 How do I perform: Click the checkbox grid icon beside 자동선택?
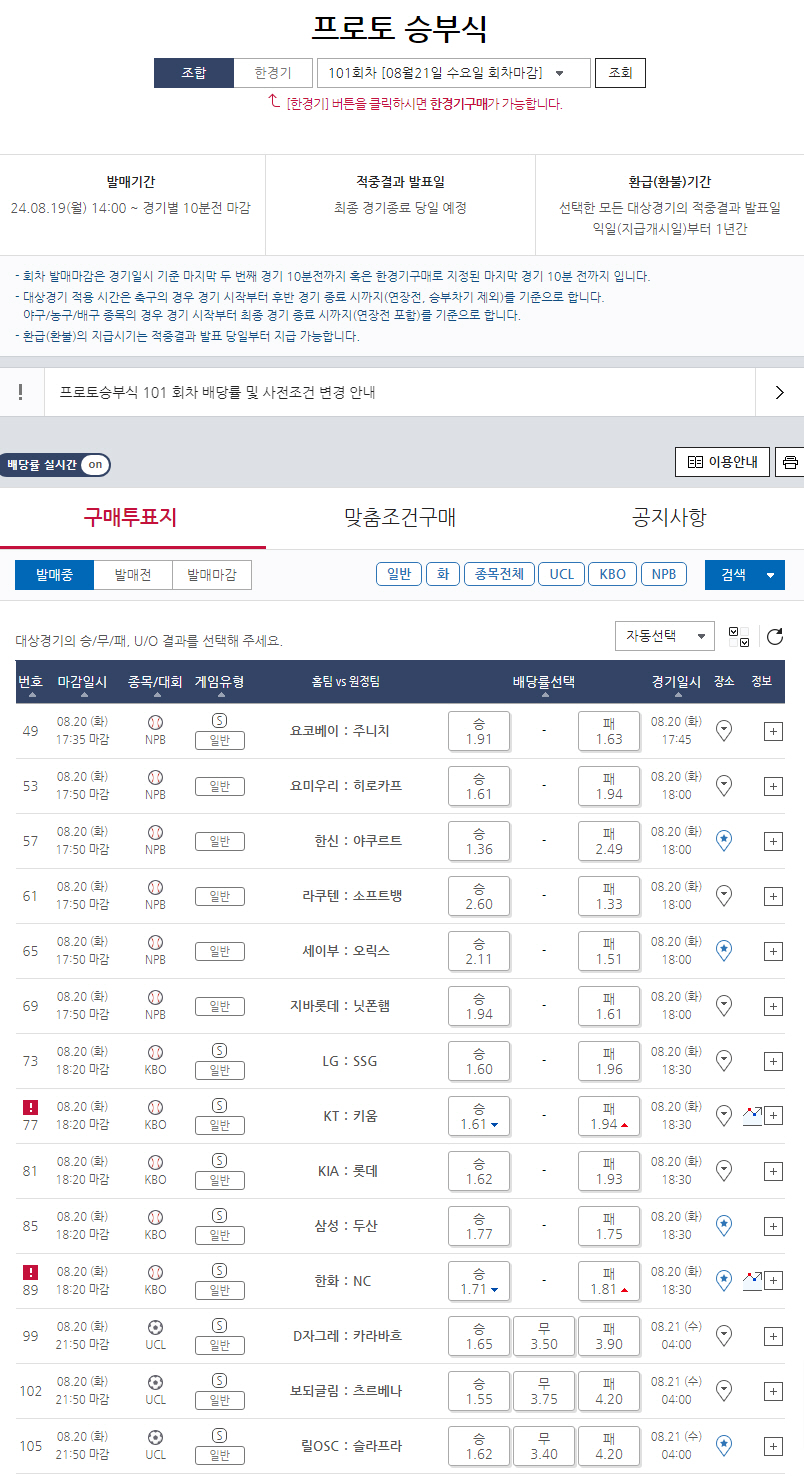pyautogui.click(x=739, y=636)
